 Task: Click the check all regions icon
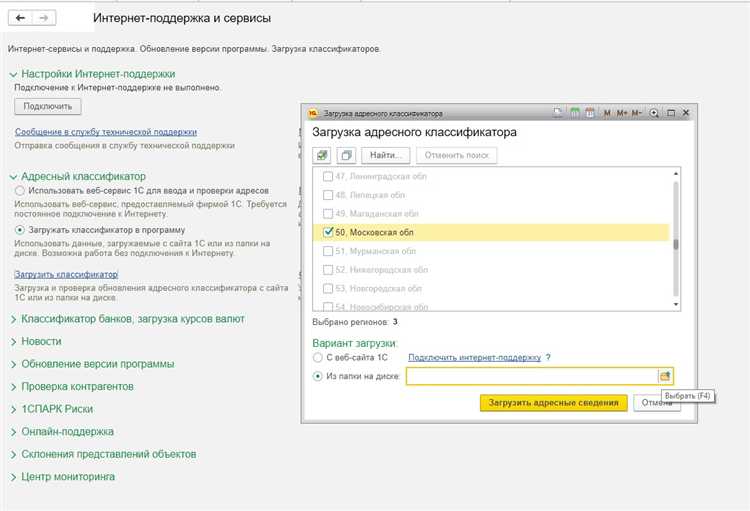[x=322, y=155]
